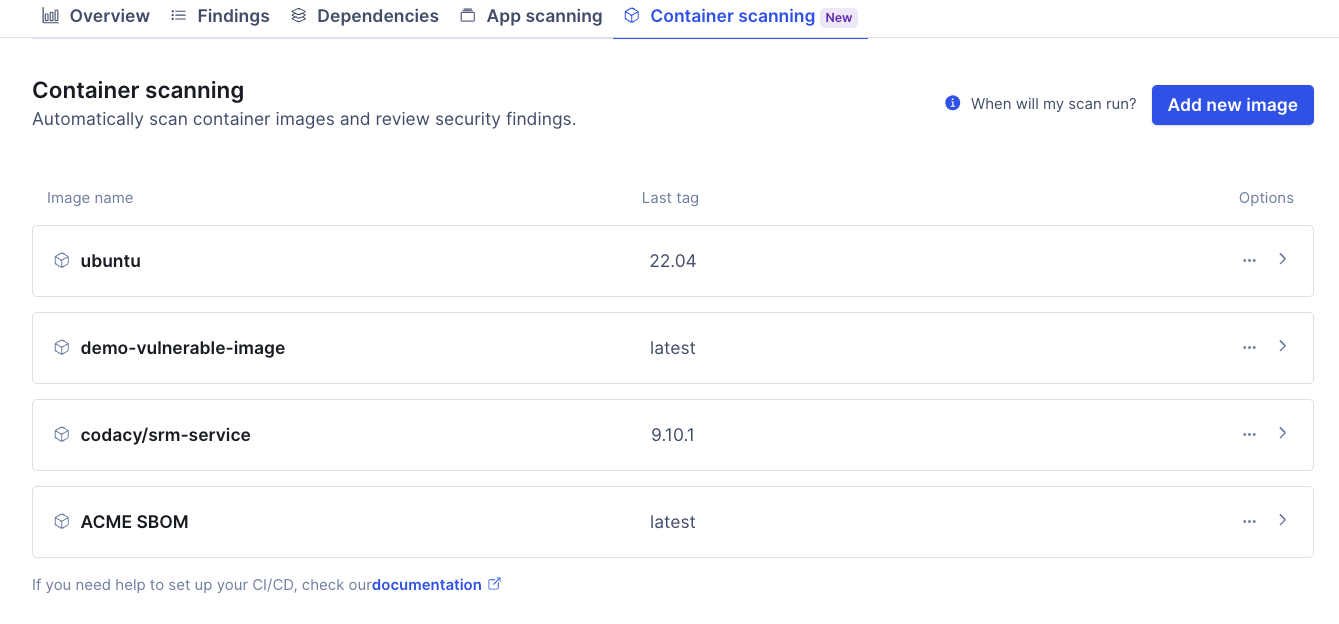Click the info icon before scan question
This screenshot has width=1339, height=624.
click(x=951, y=103)
